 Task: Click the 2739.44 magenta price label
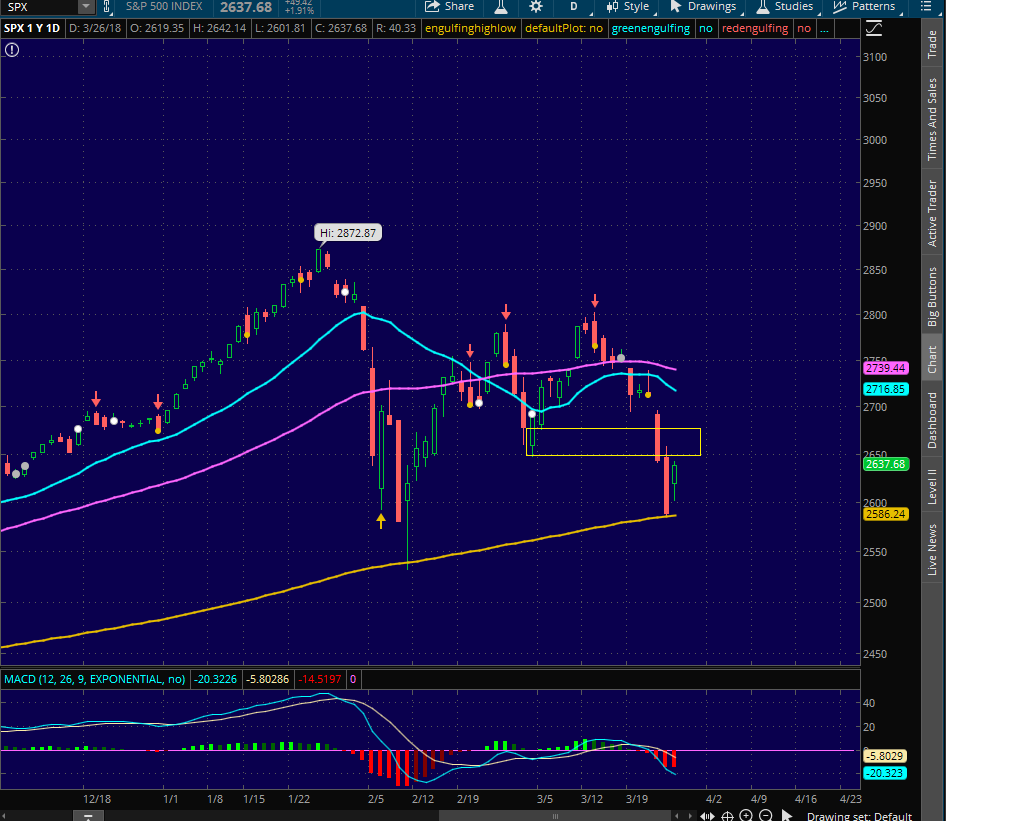click(x=885, y=368)
